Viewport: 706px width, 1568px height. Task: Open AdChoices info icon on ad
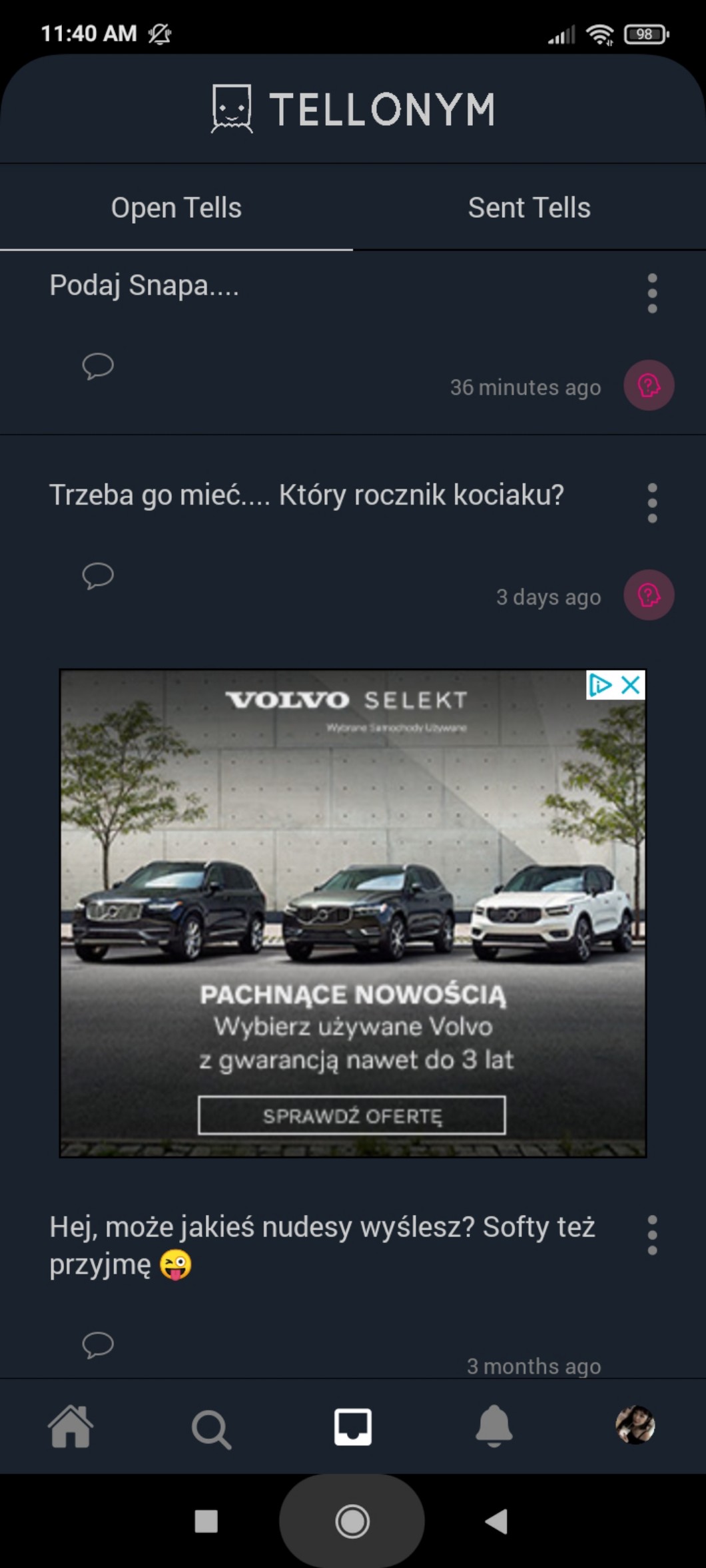coord(601,685)
